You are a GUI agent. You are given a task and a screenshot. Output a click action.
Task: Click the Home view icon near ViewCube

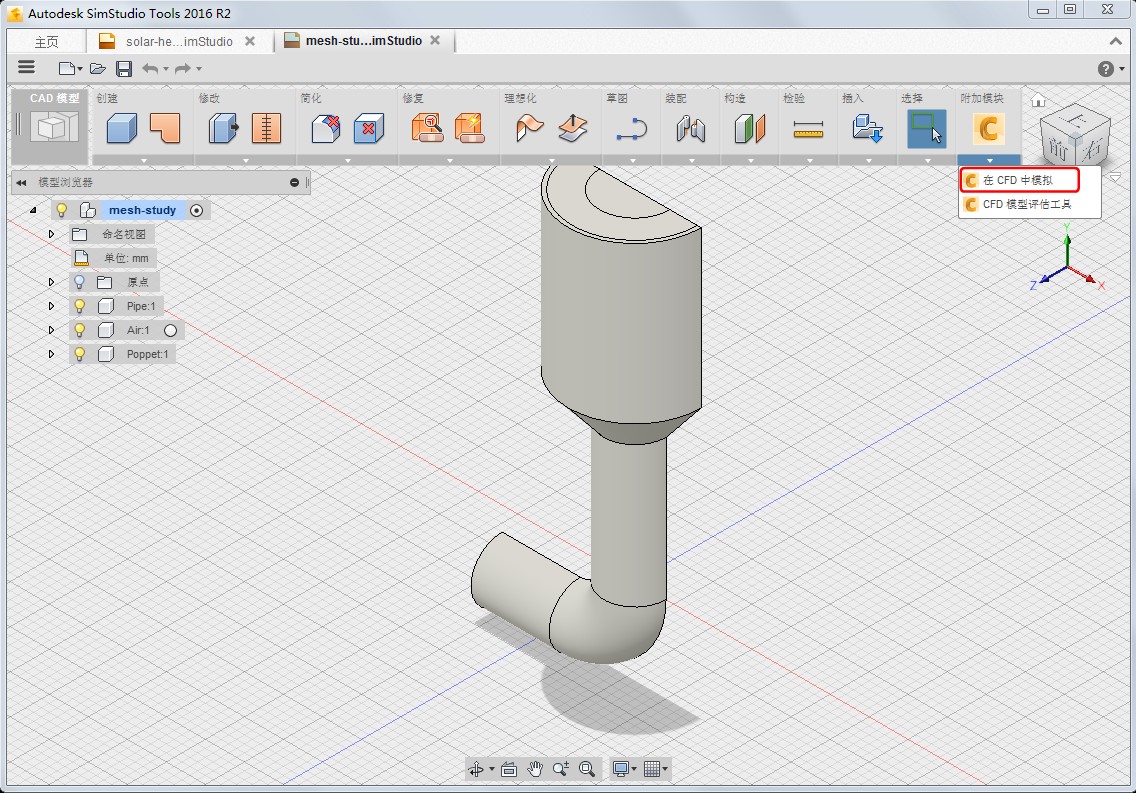(1038, 100)
